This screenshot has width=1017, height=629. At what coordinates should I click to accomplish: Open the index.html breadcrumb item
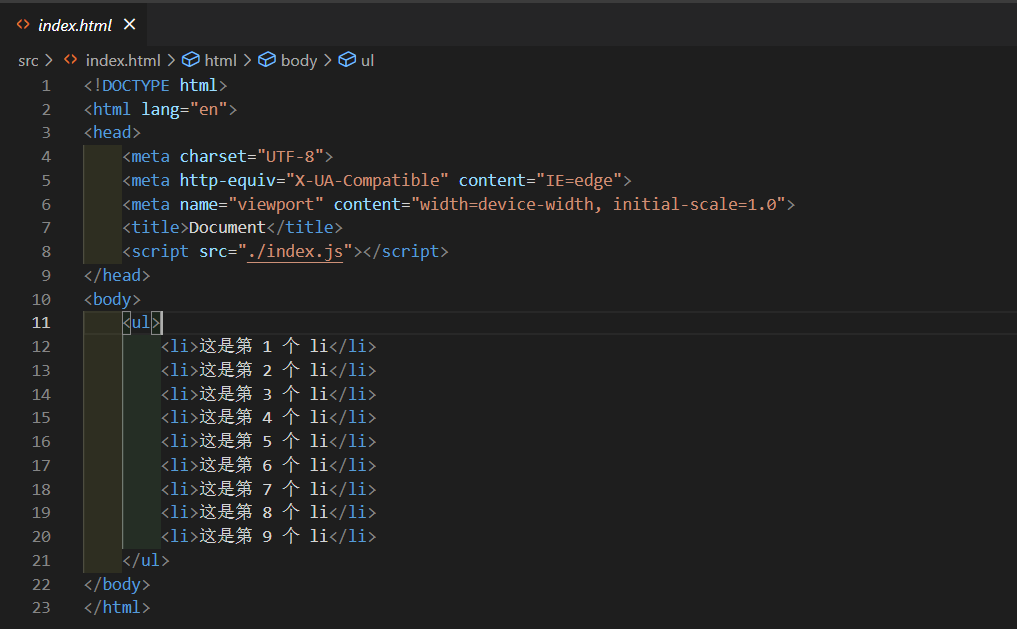coord(123,60)
